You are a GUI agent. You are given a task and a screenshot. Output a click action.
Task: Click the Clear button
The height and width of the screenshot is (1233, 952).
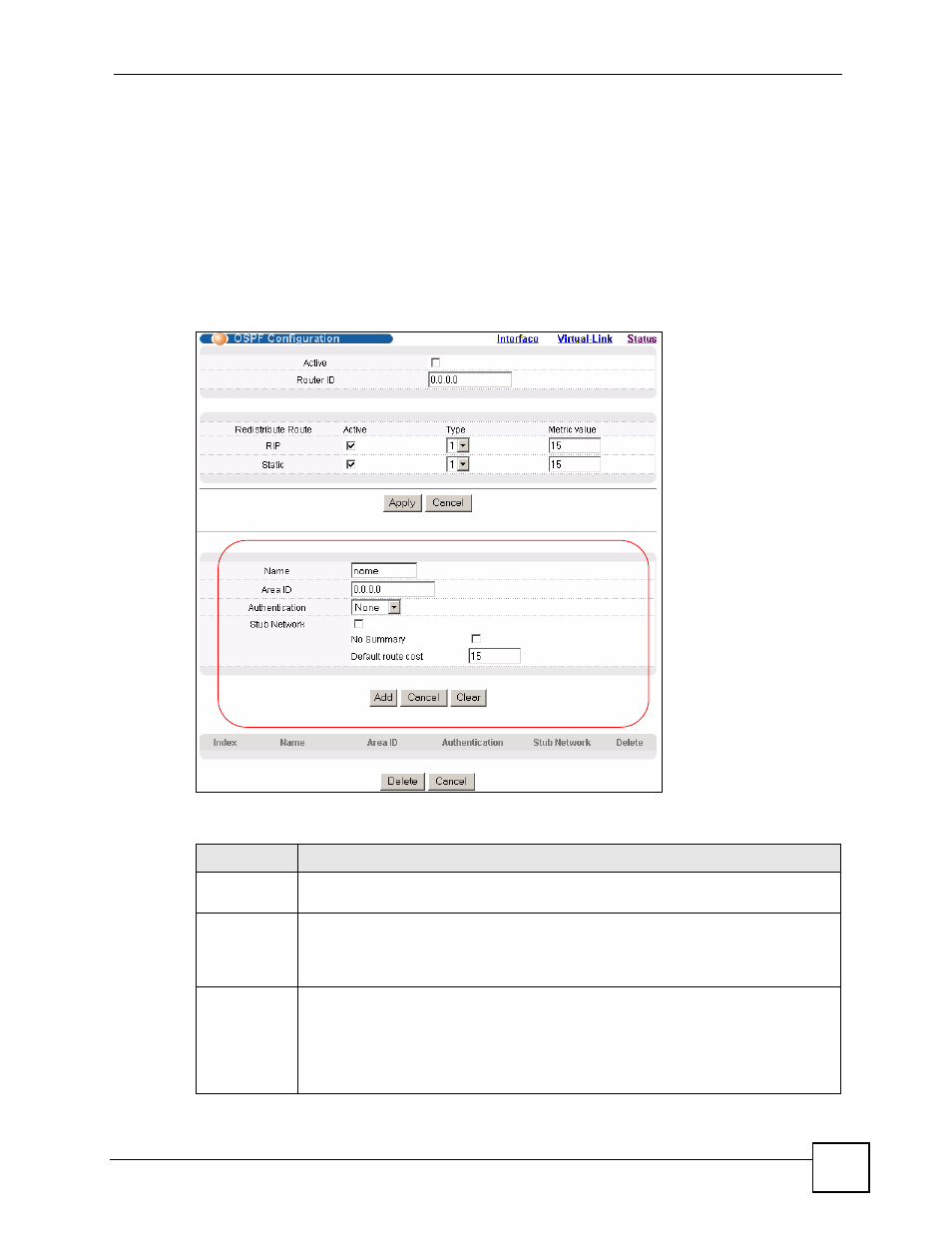468,698
